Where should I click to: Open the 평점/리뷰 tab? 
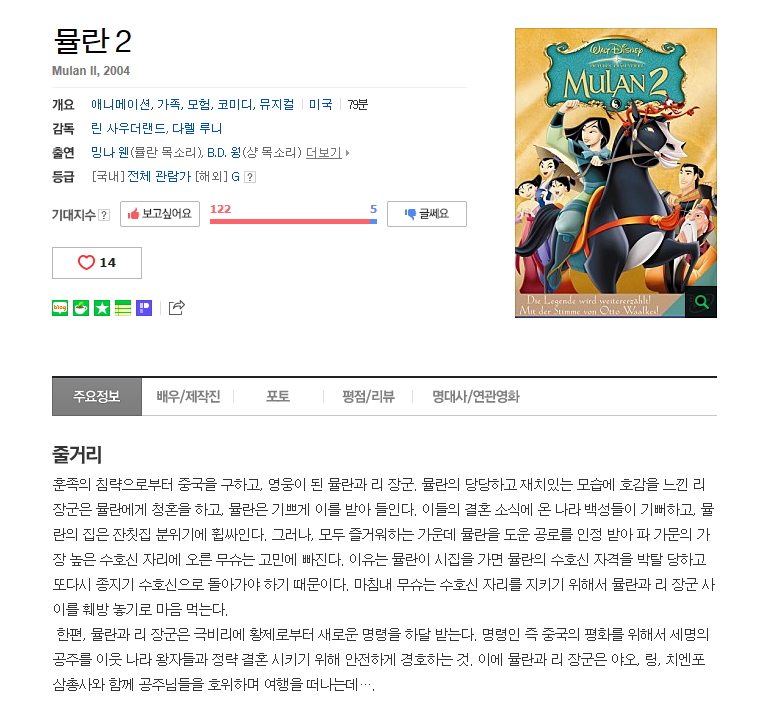[x=368, y=396]
